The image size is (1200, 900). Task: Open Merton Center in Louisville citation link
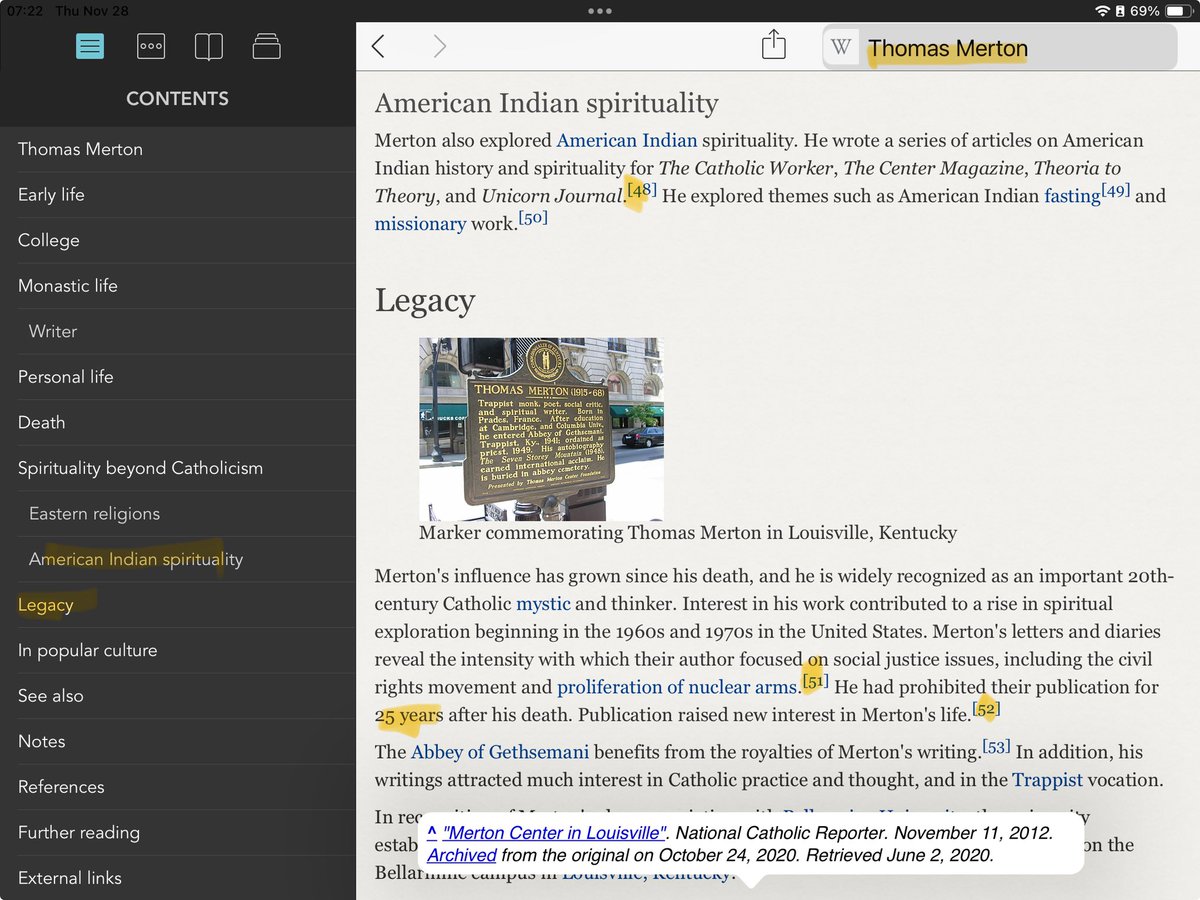555,833
